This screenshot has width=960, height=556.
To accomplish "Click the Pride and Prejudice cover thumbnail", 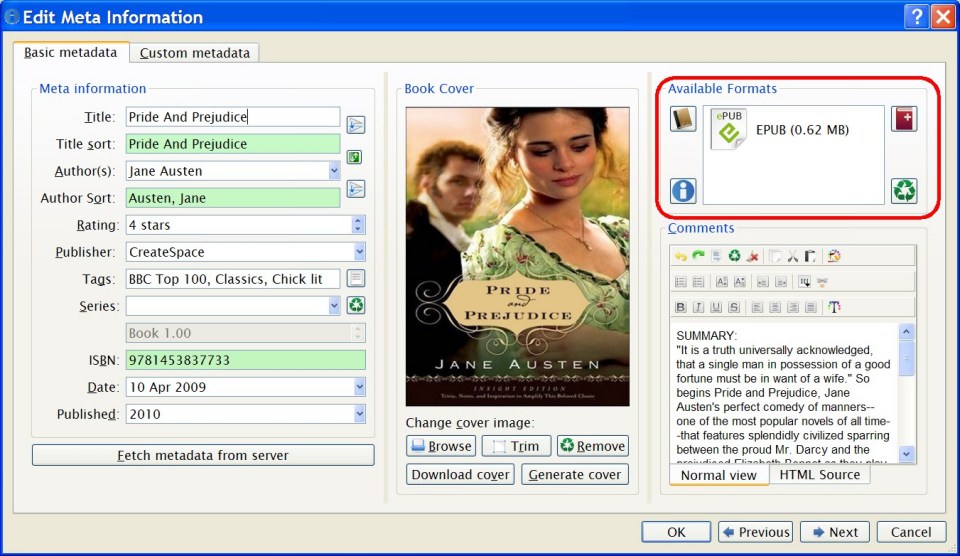I will click(x=517, y=257).
